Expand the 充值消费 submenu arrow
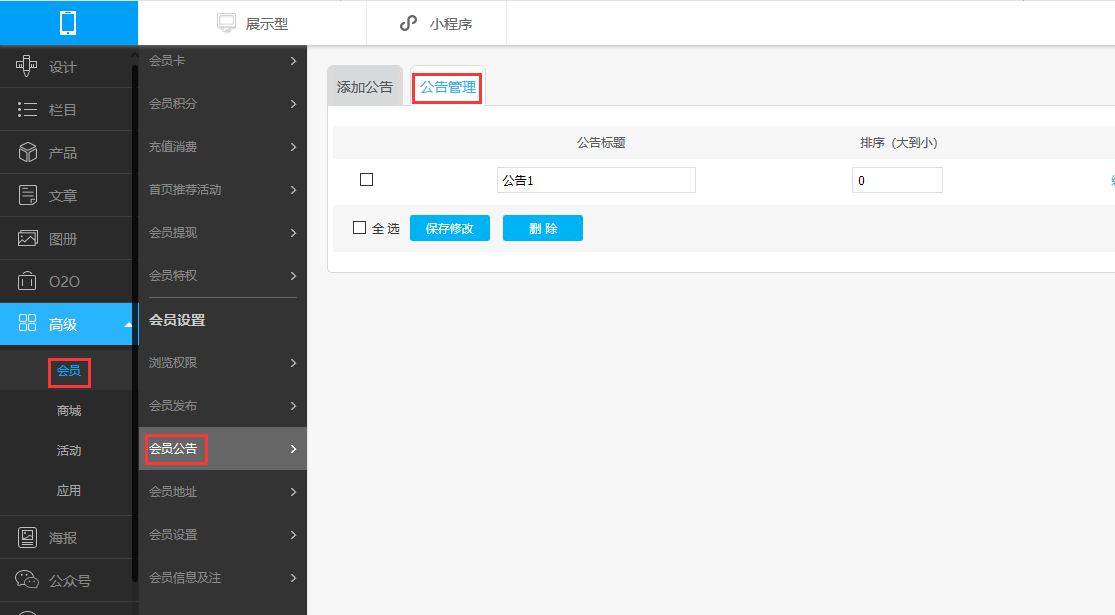The image size is (1115, 615). coord(293,147)
